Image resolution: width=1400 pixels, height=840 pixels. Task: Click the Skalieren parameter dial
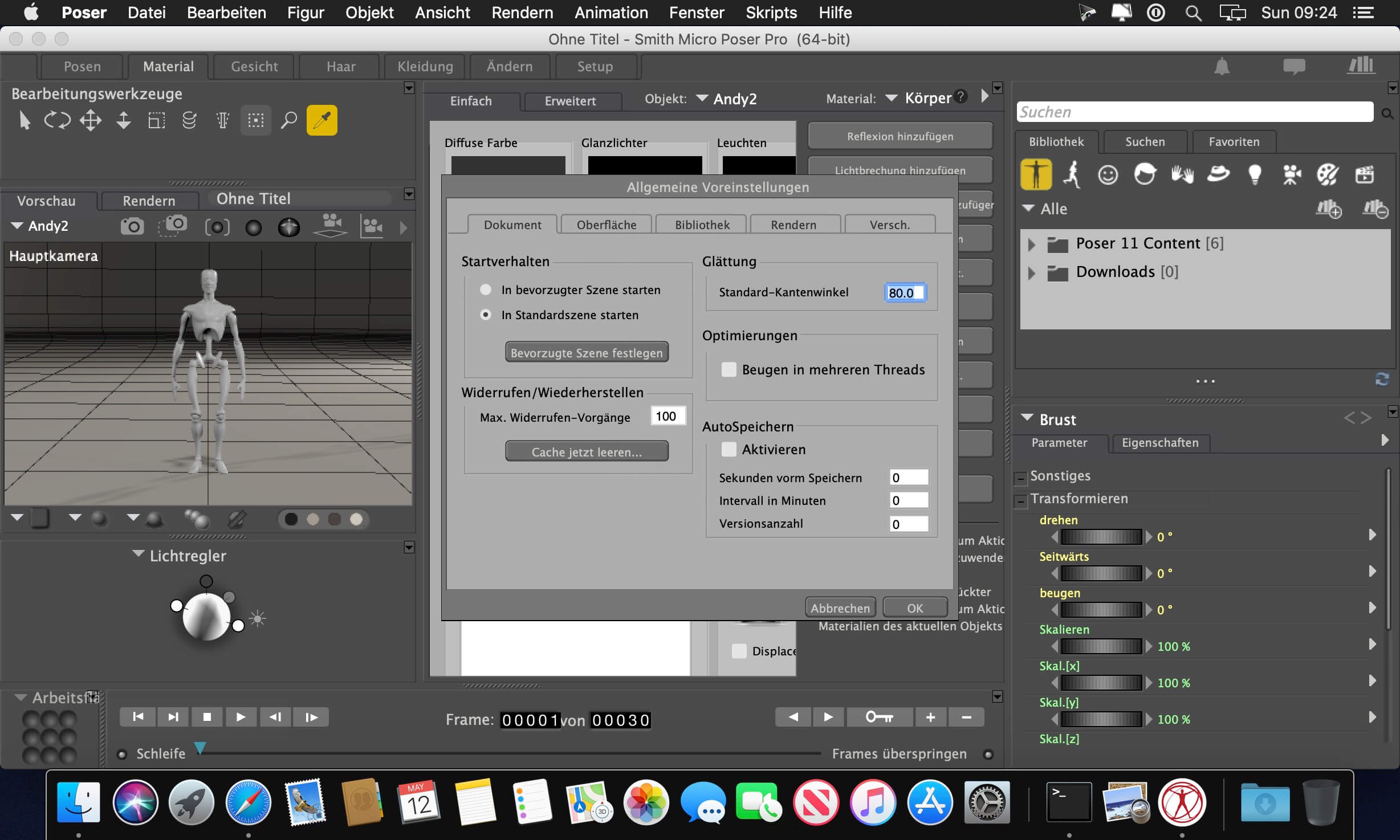(1101, 646)
